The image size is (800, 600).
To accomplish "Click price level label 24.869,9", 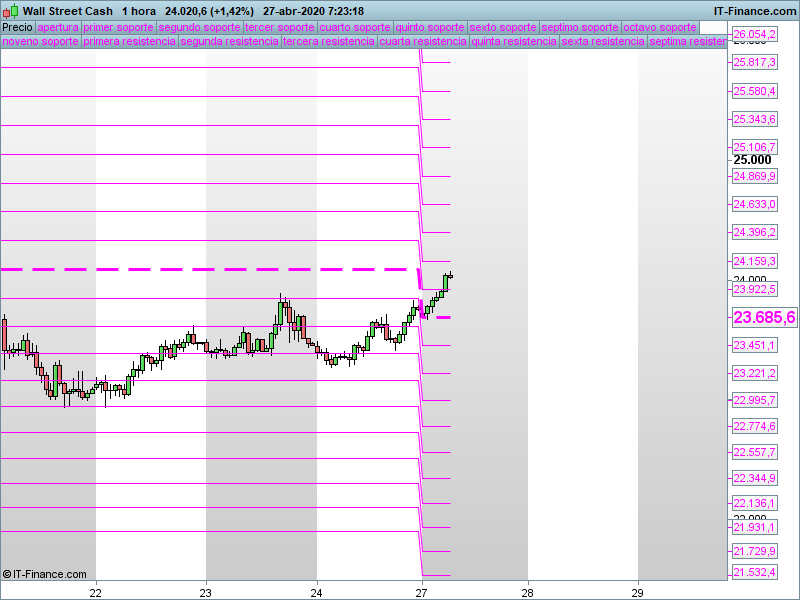I will tap(755, 177).
